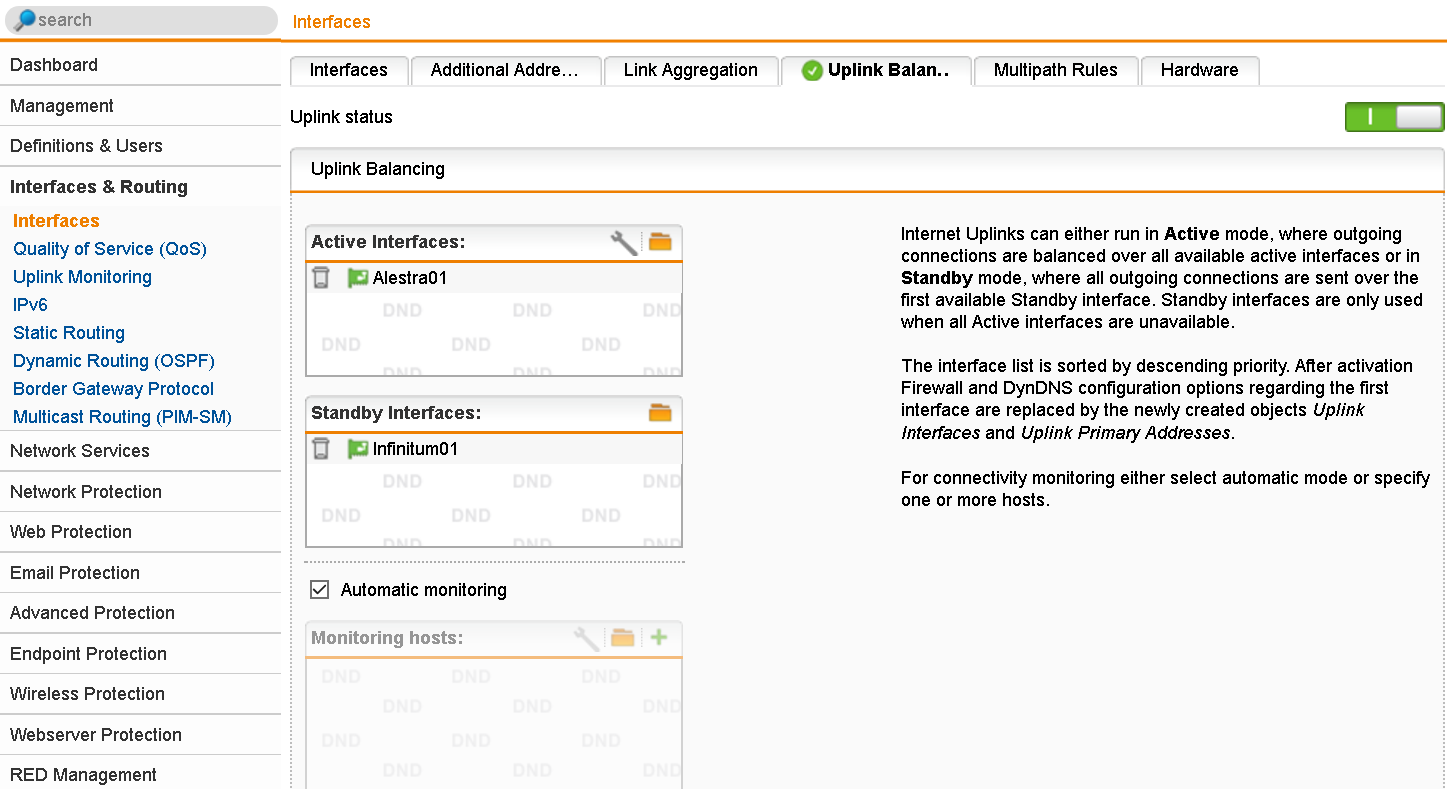
Task: Delete Alestra01 using its trash icon
Action: point(321,278)
